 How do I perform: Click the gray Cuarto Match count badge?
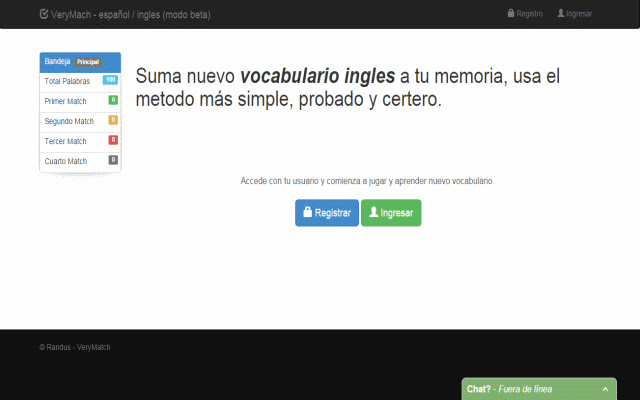click(x=113, y=160)
